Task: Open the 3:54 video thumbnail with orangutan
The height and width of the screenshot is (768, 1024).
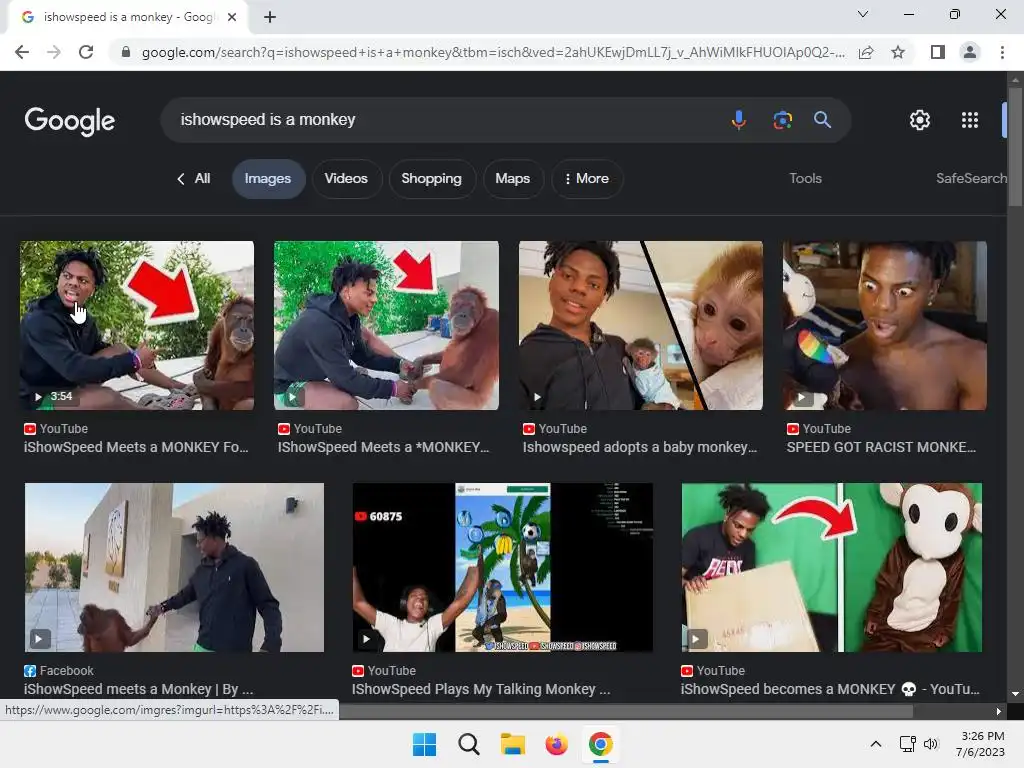Action: coord(137,325)
